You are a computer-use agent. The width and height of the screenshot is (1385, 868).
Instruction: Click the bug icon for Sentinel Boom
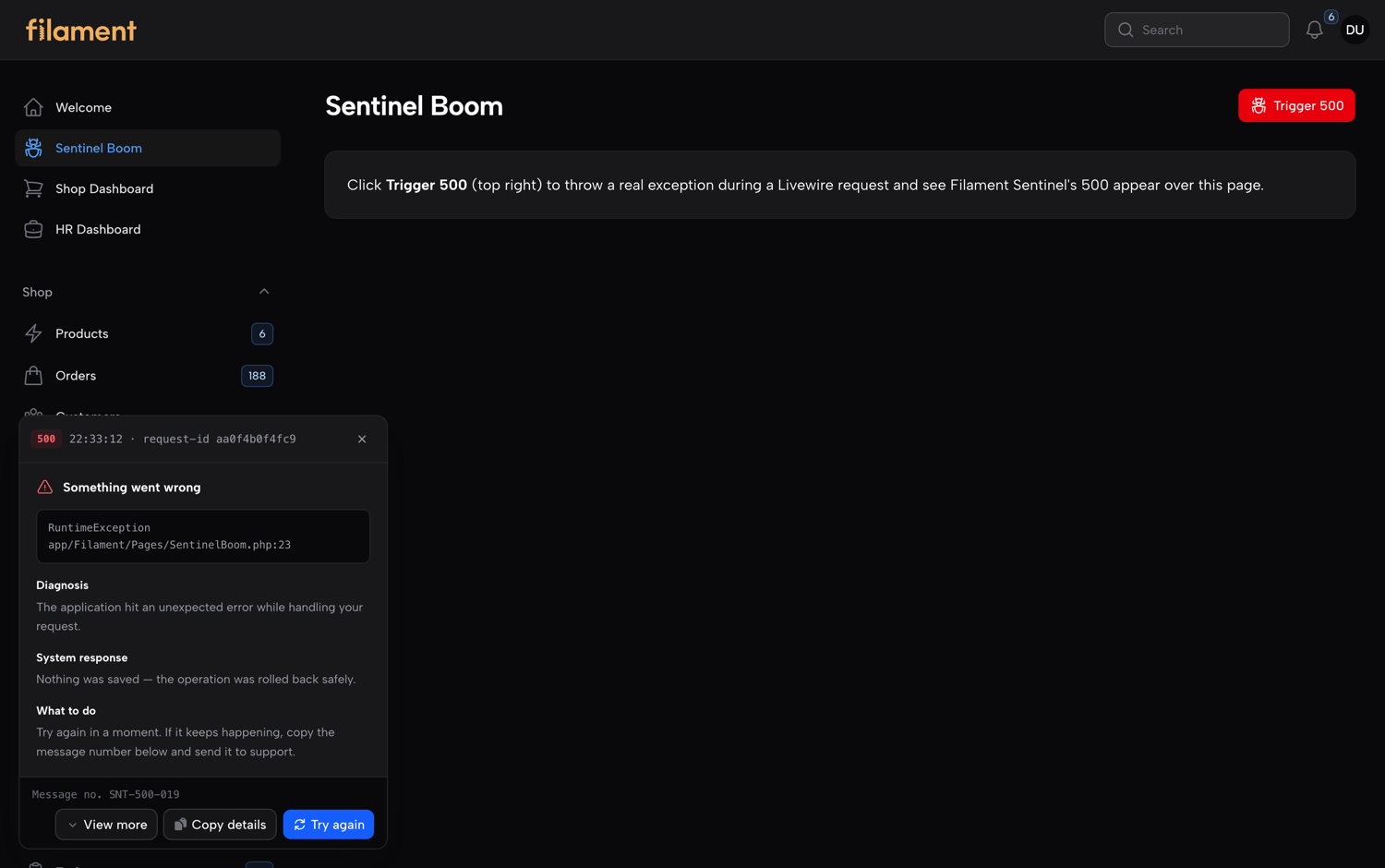33,148
